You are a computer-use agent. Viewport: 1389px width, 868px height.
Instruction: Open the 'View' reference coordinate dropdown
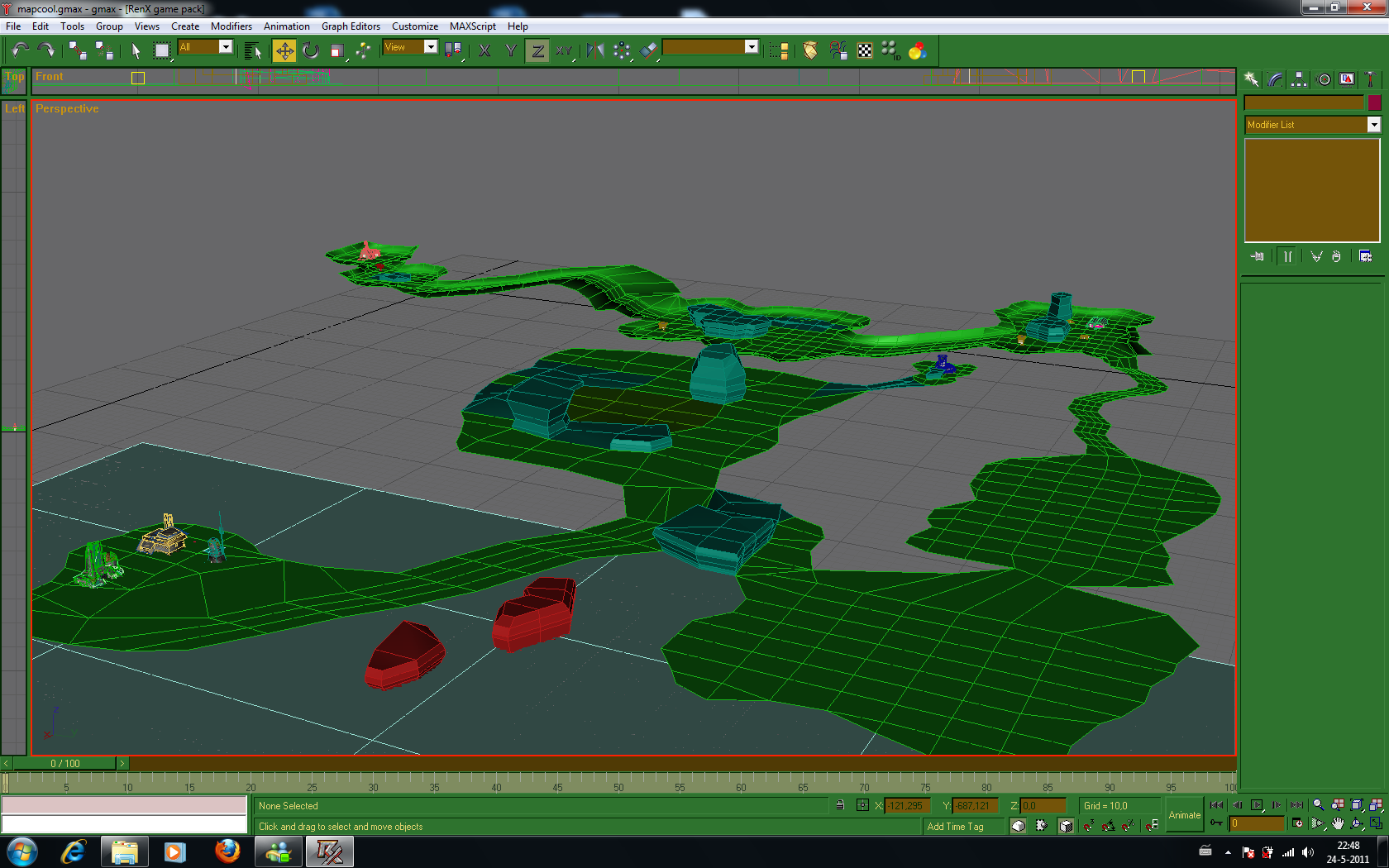(430, 47)
